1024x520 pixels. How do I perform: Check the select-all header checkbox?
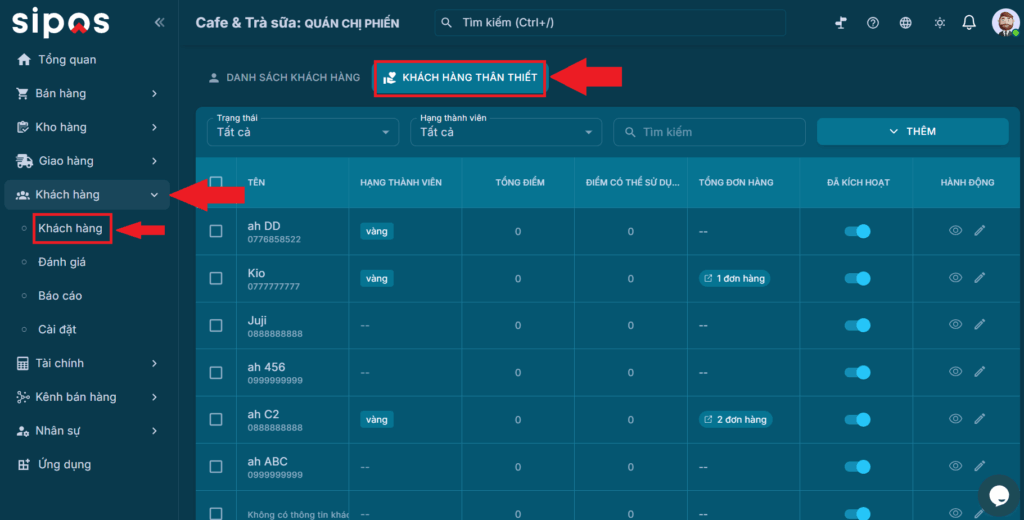pos(216,182)
